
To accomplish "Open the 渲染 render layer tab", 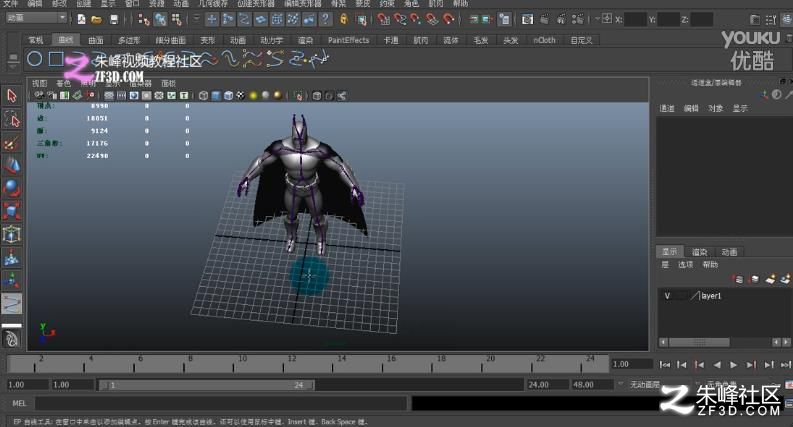I will tap(699, 251).
